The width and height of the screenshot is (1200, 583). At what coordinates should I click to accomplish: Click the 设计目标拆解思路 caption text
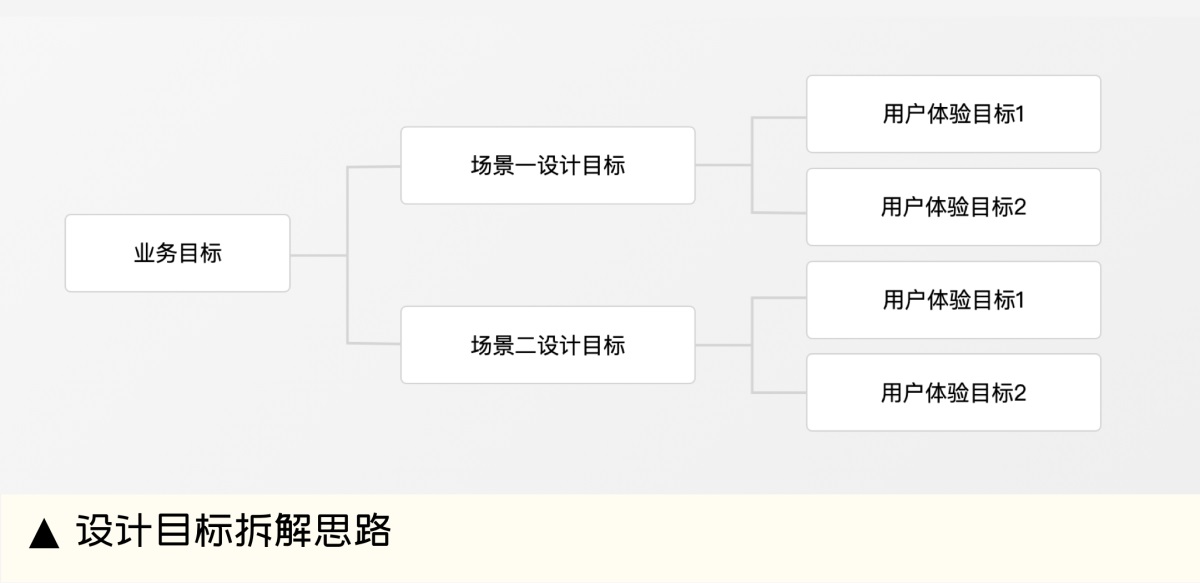[x=233, y=531]
